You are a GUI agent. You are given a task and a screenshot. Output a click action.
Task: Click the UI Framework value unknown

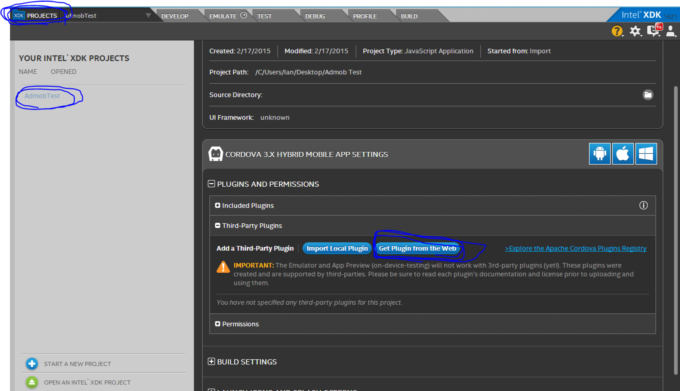[275, 117]
